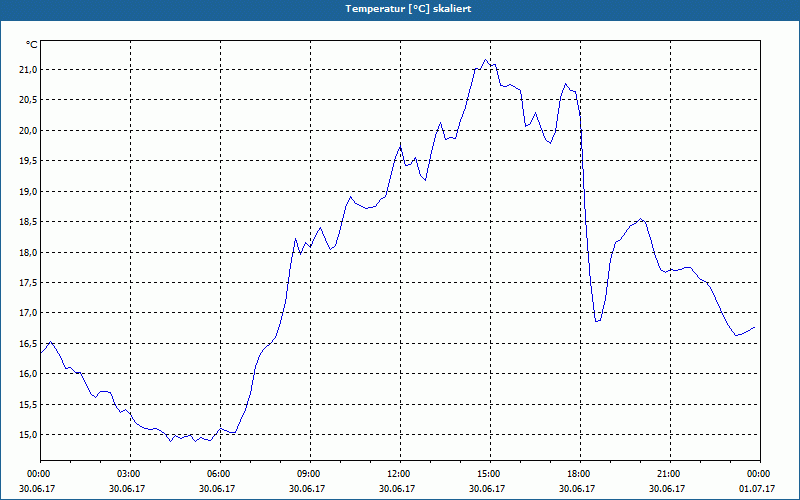Click the 19,5 y-axis label
This screenshot has height=500, width=800.
28,161
